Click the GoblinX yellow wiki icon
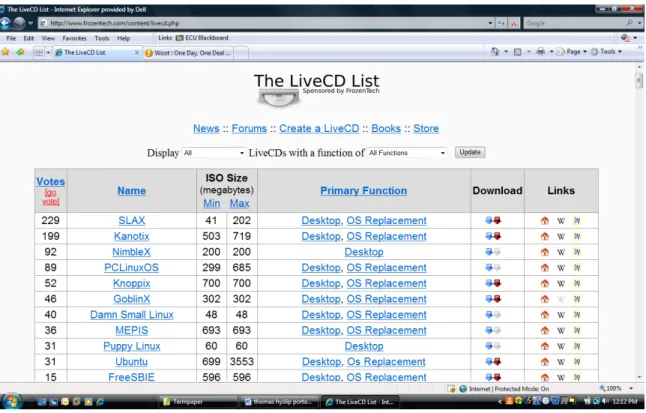646x413 pixels. pyautogui.click(x=577, y=299)
